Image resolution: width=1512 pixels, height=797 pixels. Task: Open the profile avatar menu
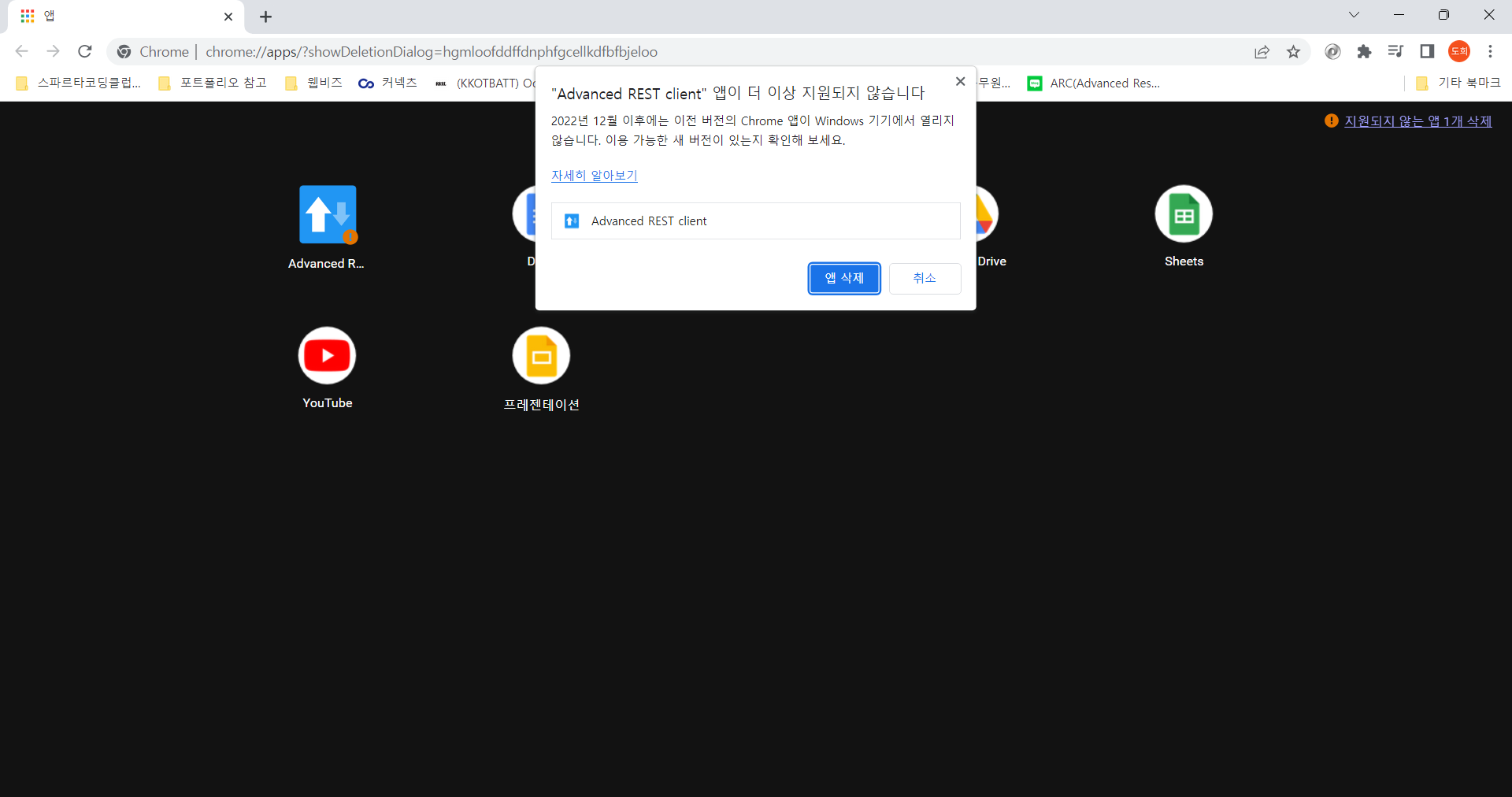1459,51
